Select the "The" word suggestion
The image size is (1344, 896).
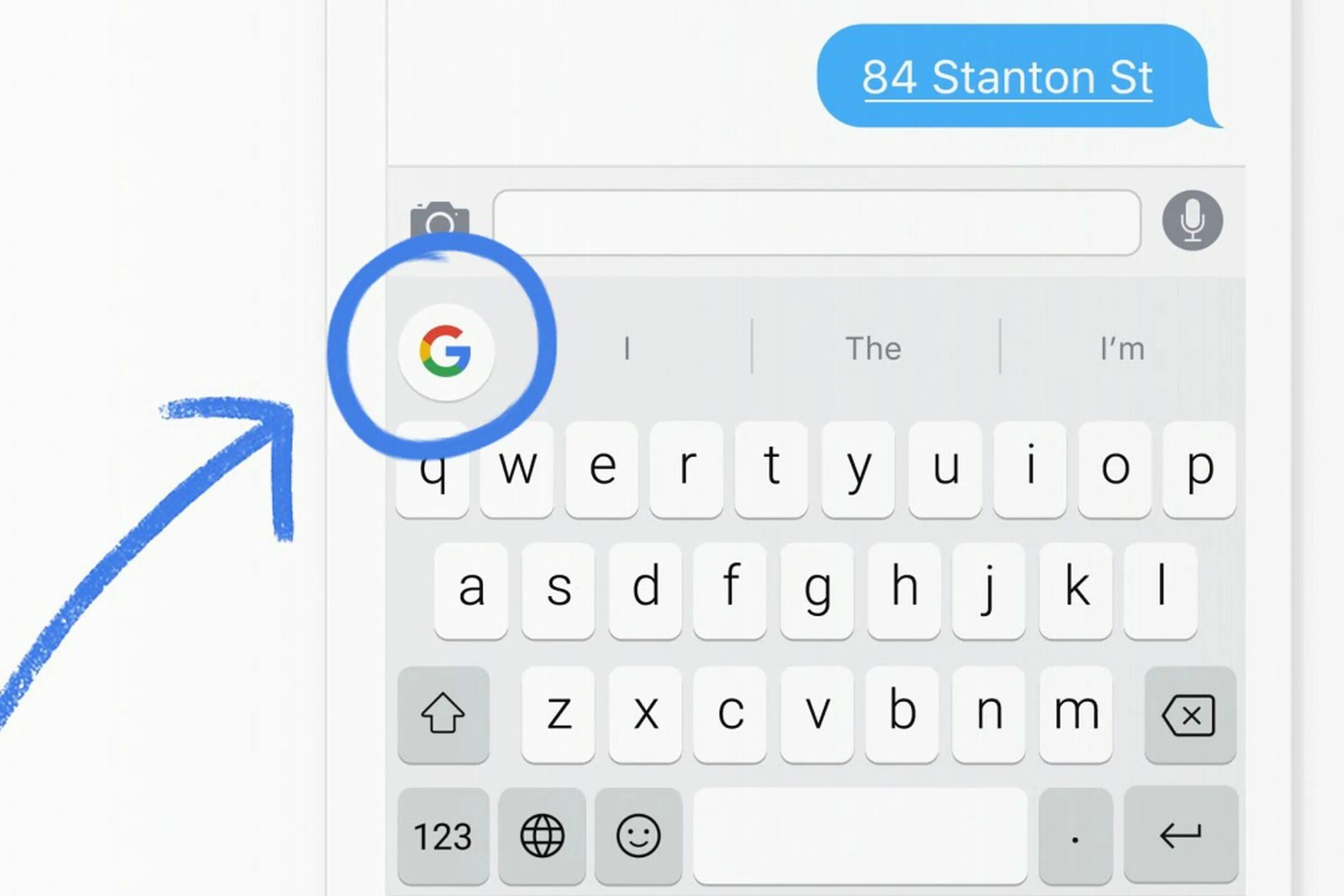pyautogui.click(x=874, y=348)
